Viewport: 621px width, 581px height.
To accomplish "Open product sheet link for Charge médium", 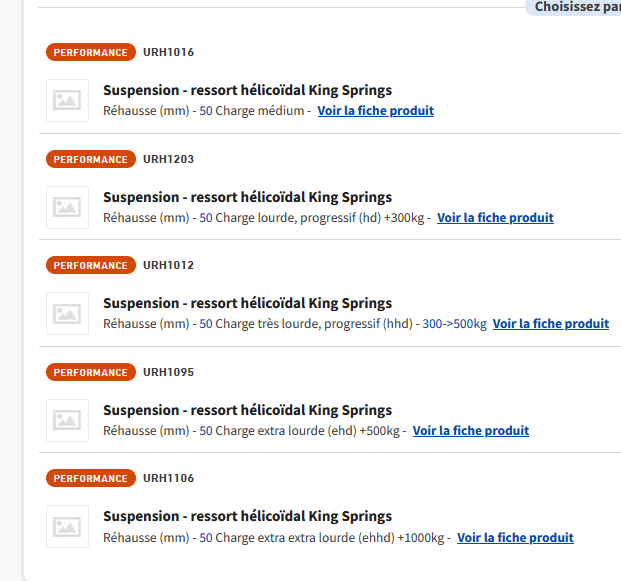I will pos(375,111).
